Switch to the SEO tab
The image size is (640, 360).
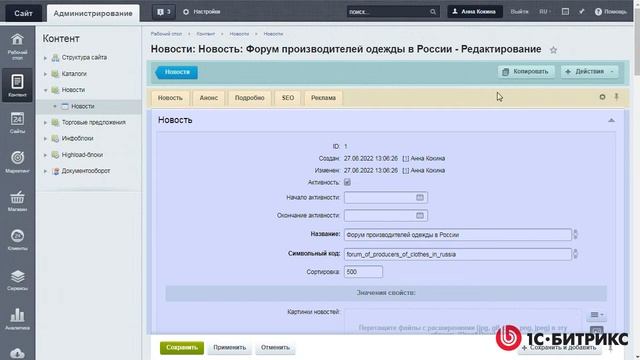[x=288, y=98]
